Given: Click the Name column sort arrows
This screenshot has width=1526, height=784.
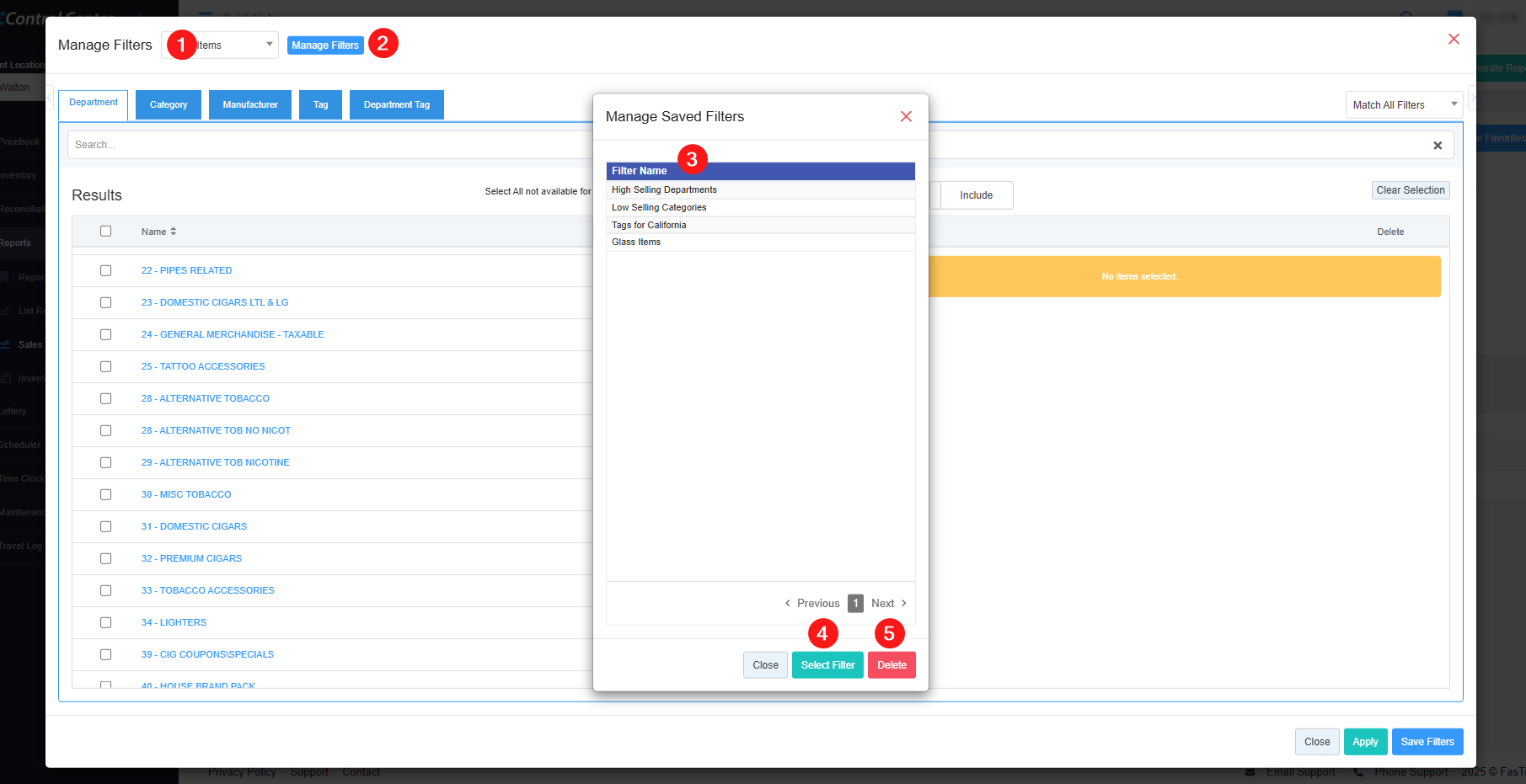Looking at the screenshot, I should tap(174, 232).
